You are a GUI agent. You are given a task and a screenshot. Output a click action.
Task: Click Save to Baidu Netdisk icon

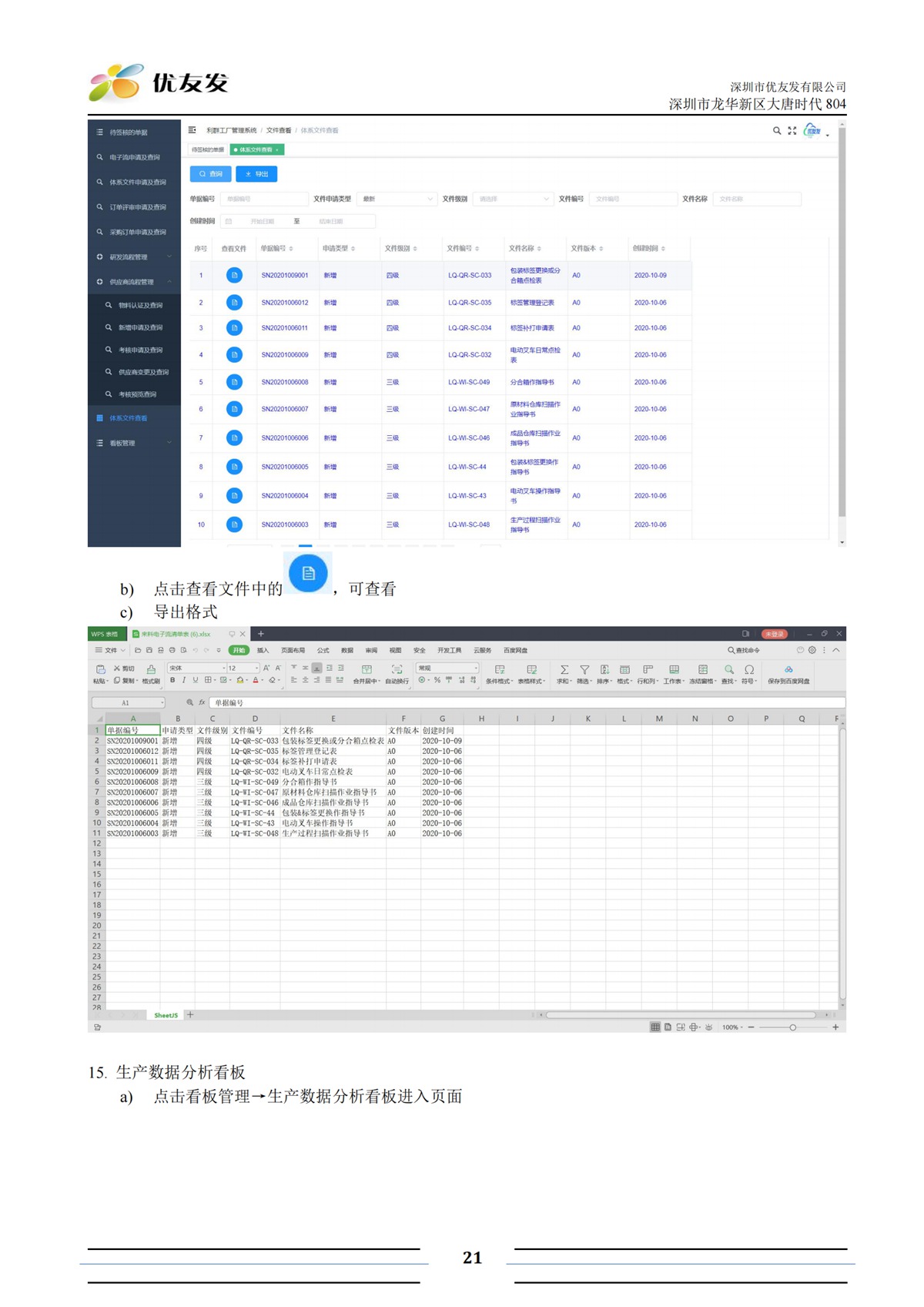(788, 670)
